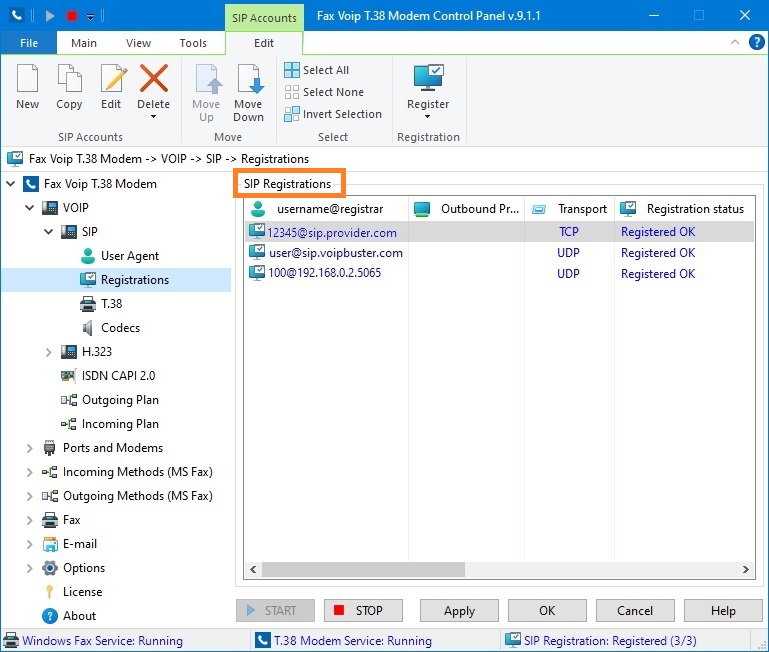Open the Delete dropdown arrow
The height and width of the screenshot is (652, 769).
(x=154, y=117)
